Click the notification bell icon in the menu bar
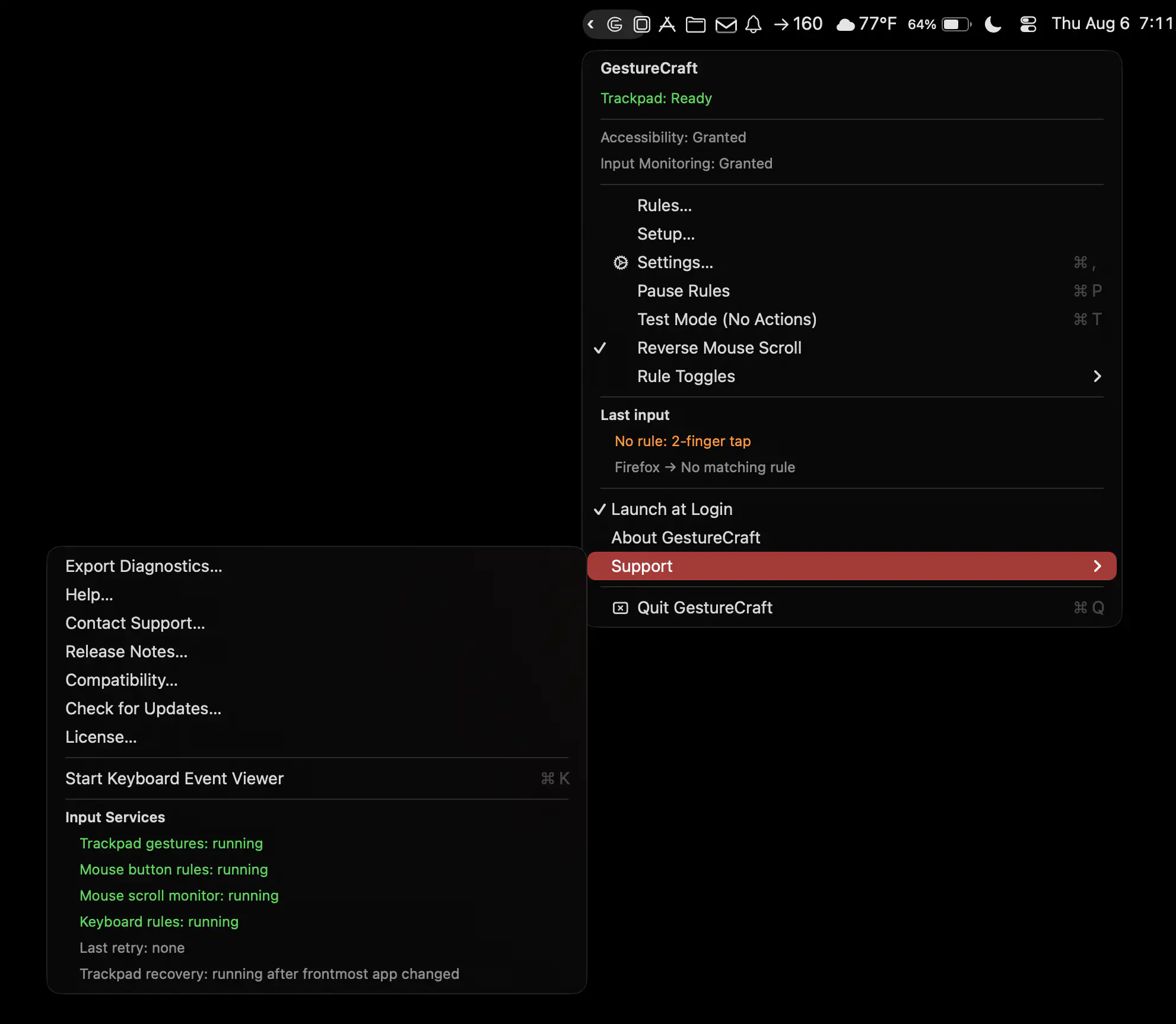 [754, 24]
